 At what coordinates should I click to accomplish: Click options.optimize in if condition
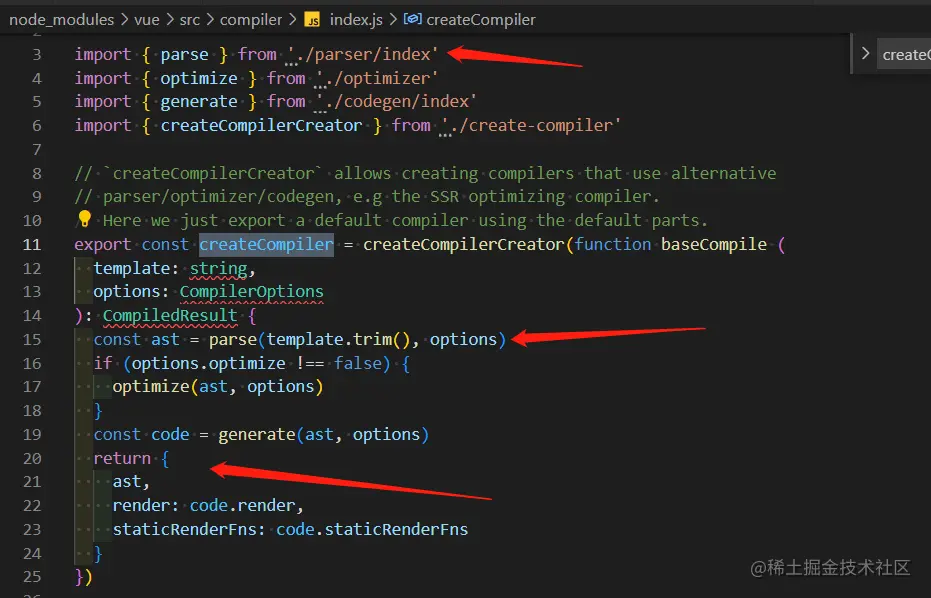208,363
